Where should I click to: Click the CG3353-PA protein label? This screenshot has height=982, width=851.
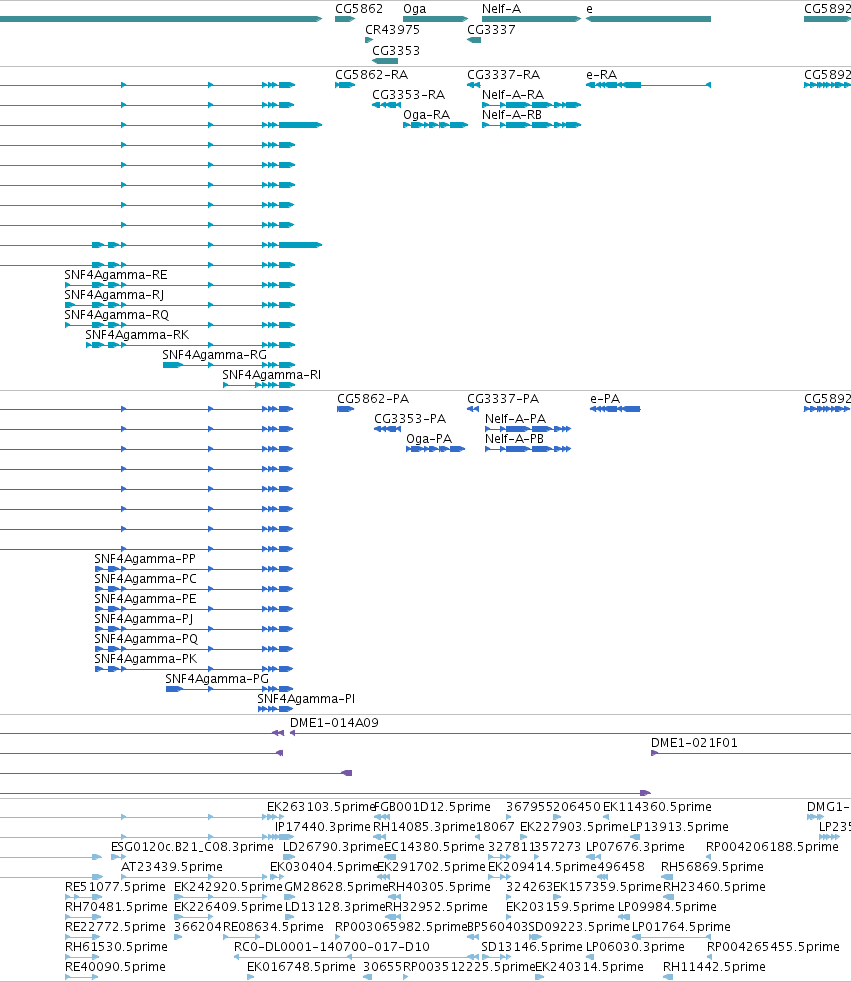click(410, 419)
